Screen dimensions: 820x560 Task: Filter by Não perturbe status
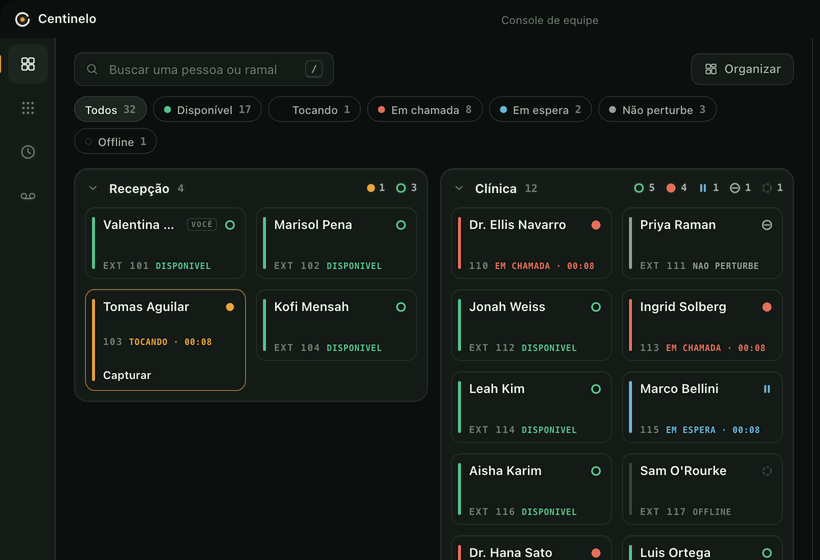click(x=657, y=109)
